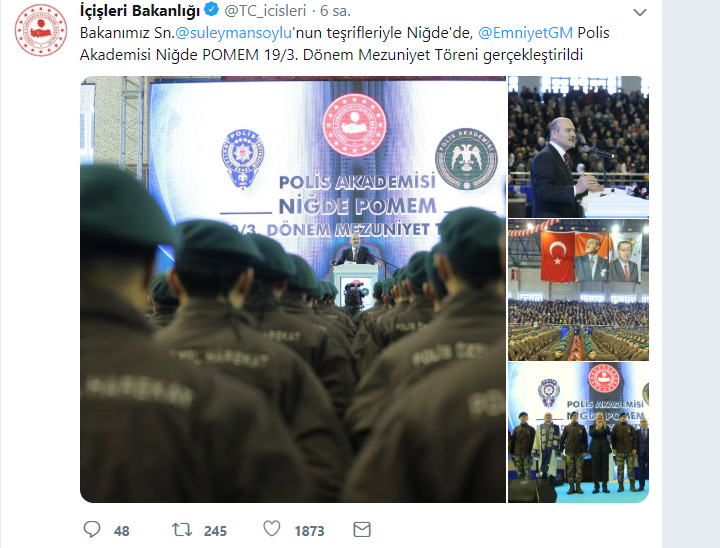Retweet this post via retweet icon

(x=182, y=530)
